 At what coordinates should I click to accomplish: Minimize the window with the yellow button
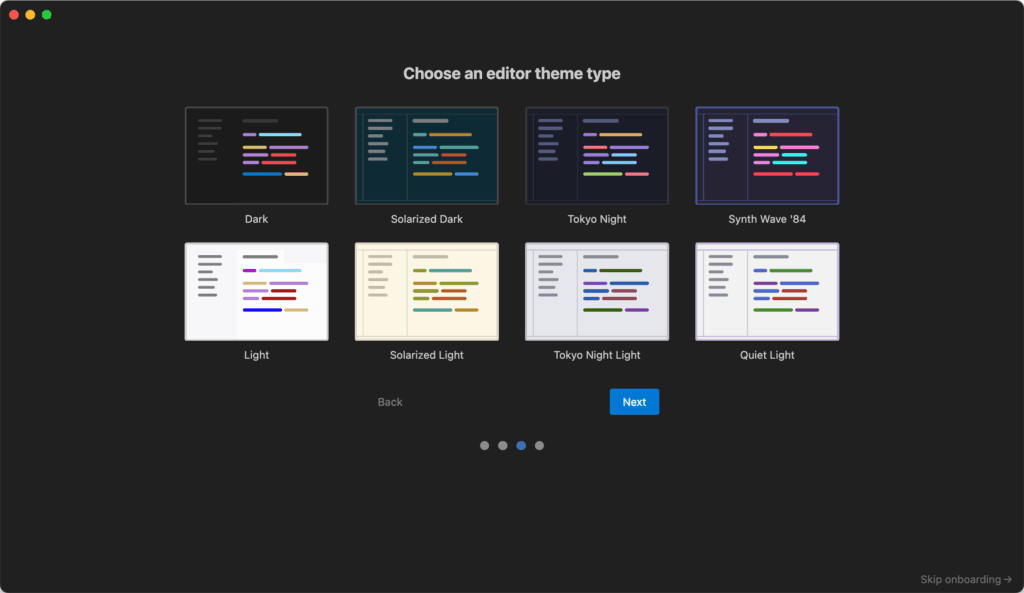30,14
